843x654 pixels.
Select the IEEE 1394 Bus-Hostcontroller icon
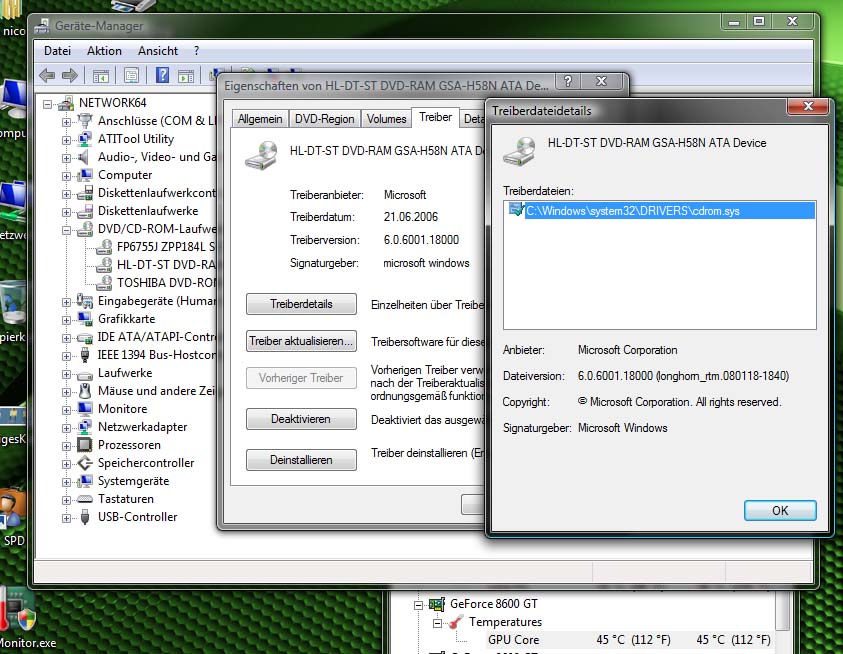pyautogui.click(x=85, y=355)
